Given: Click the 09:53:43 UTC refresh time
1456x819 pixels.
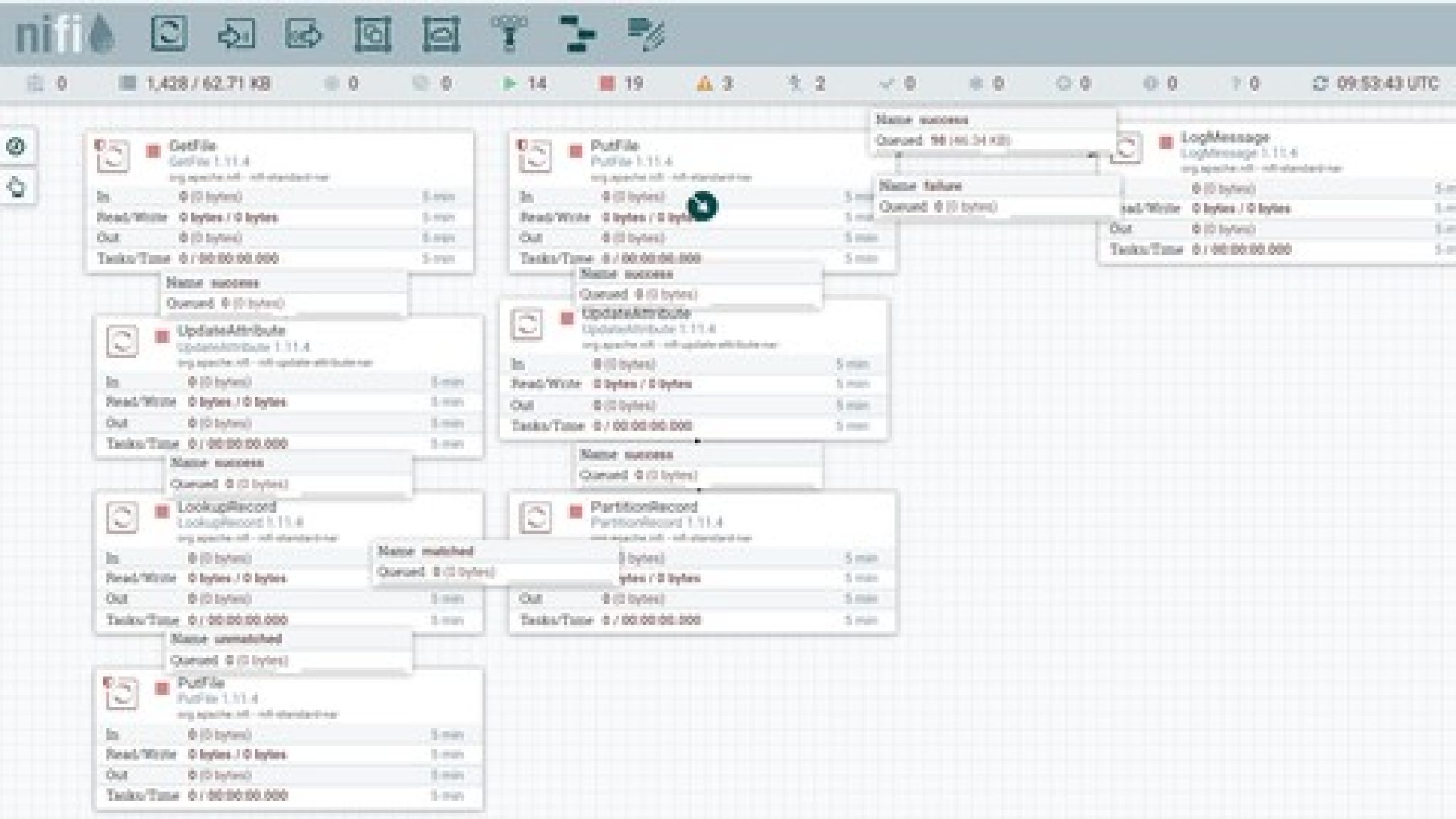Looking at the screenshot, I should (x=1388, y=84).
